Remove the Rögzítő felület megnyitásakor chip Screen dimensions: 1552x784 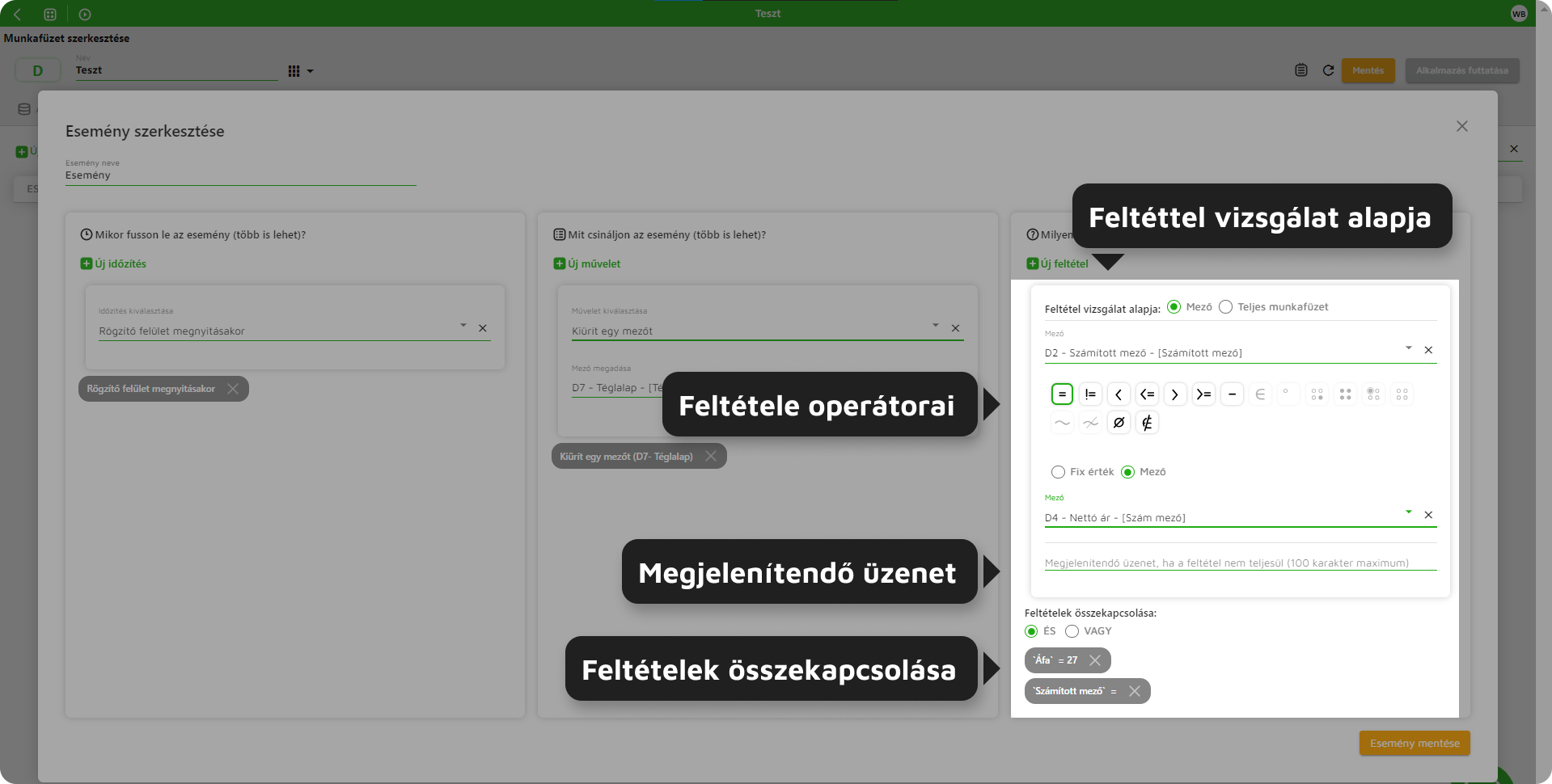[x=233, y=389]
